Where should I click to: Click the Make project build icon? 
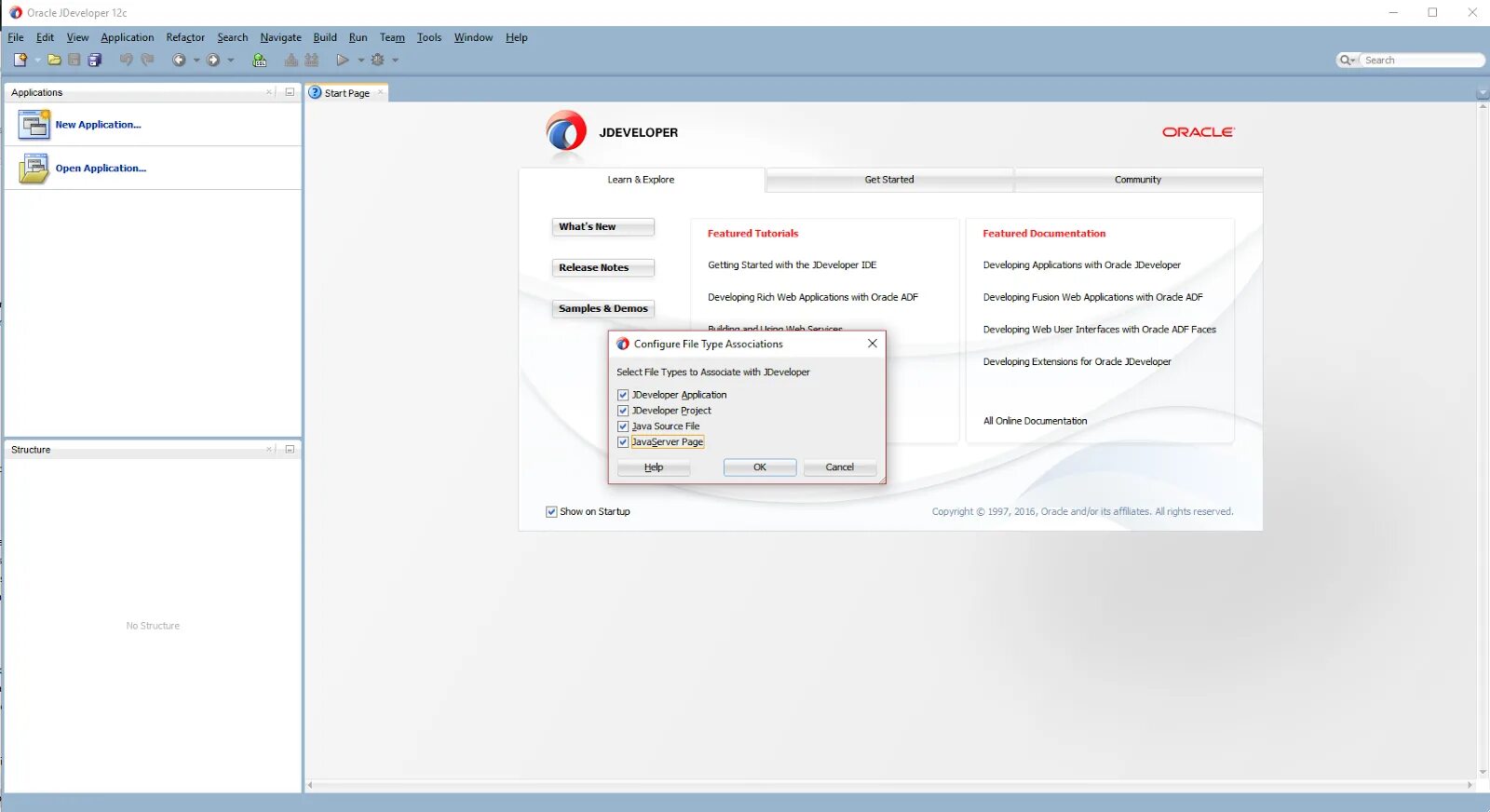[291, 60]
